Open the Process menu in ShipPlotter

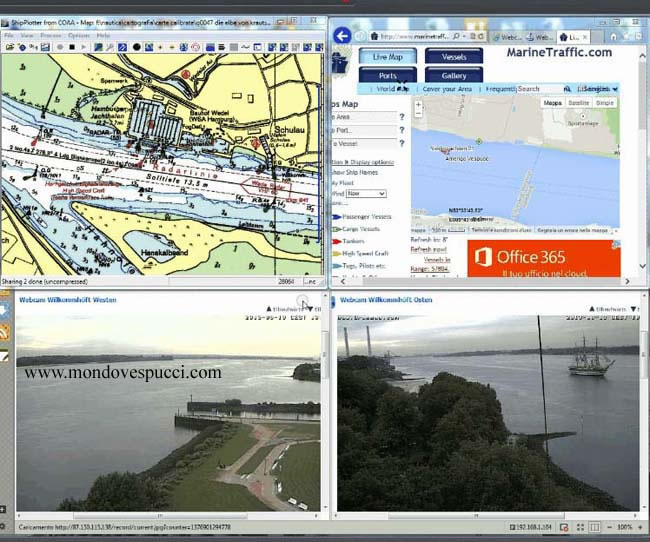(x=51, y=36)
